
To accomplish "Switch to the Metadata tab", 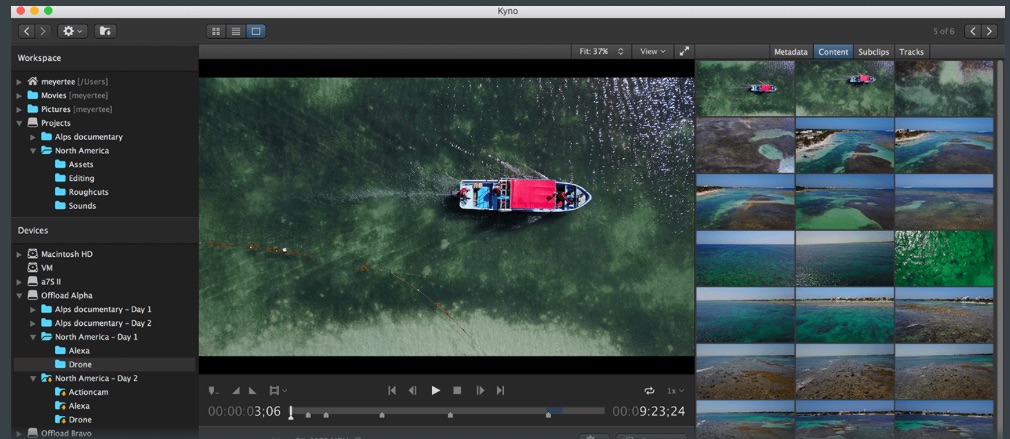I will 790,52.
